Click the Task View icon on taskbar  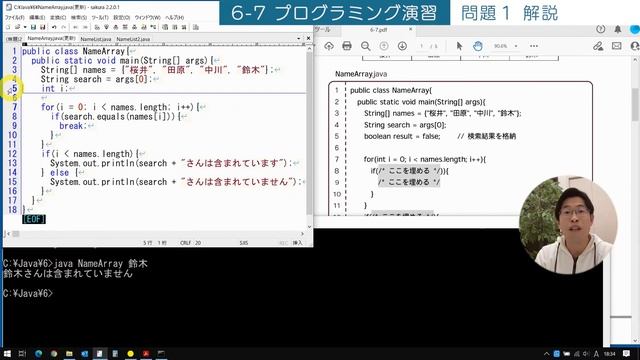coord(22,353)
